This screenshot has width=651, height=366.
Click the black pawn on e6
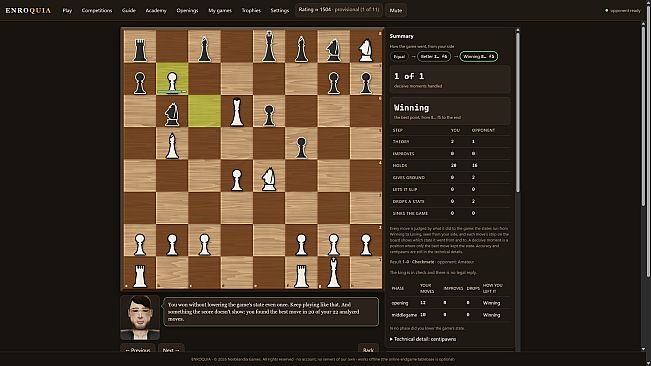pos(269,115)
